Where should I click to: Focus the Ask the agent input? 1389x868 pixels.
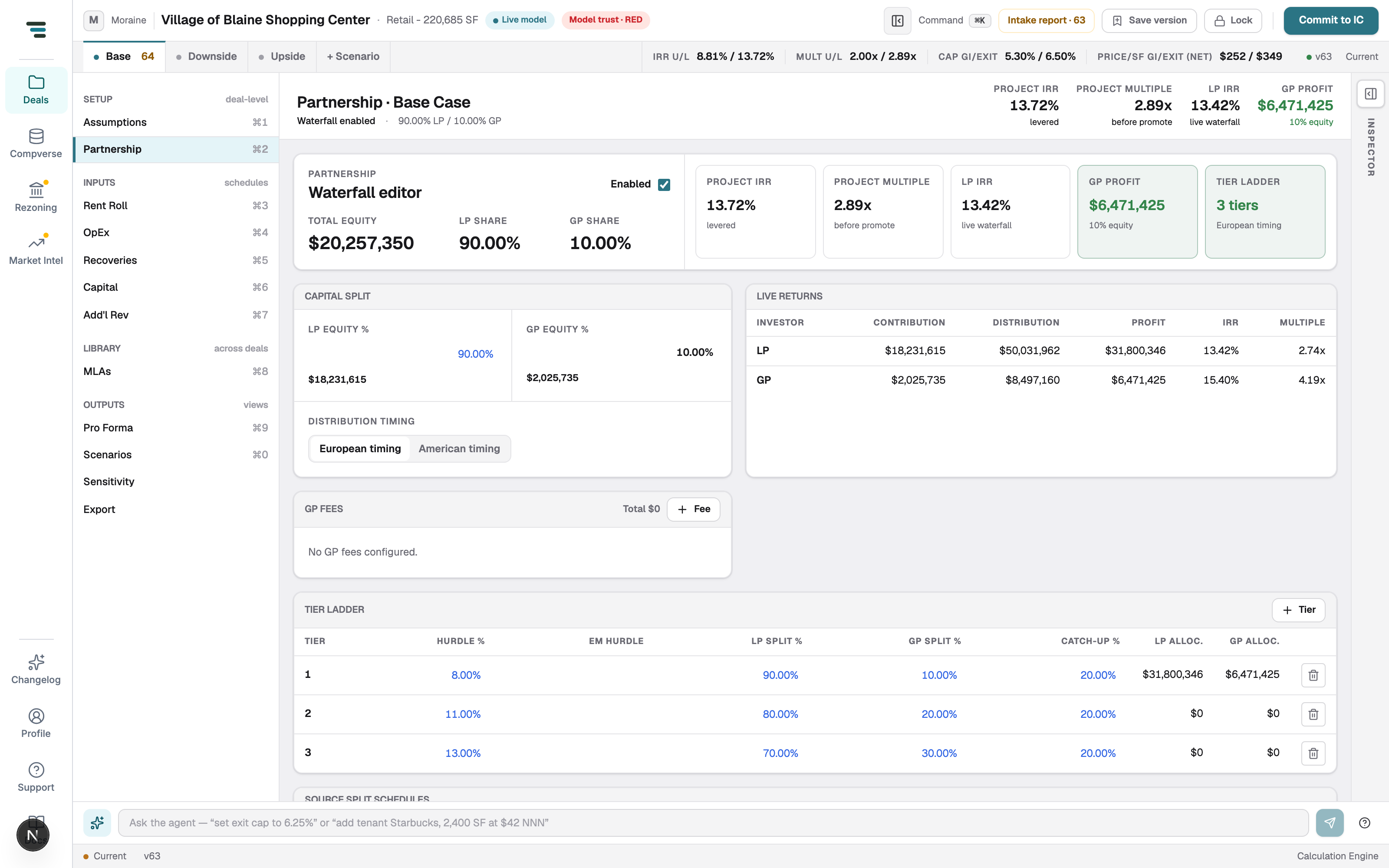(713, 823)
